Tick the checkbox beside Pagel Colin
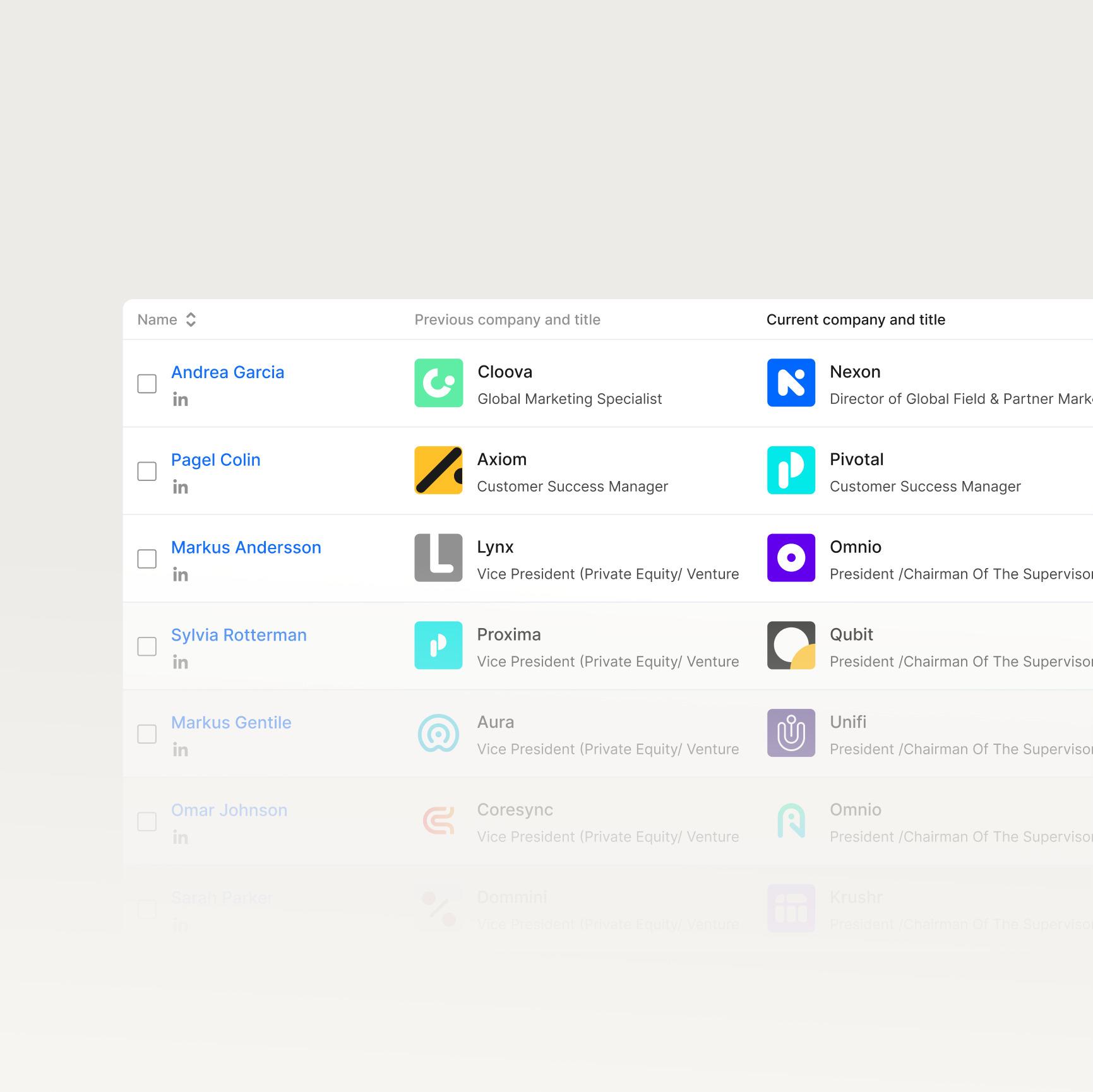Image resolution: width=1093 pixels, height=1092 pixels. (x=147, y=472)
